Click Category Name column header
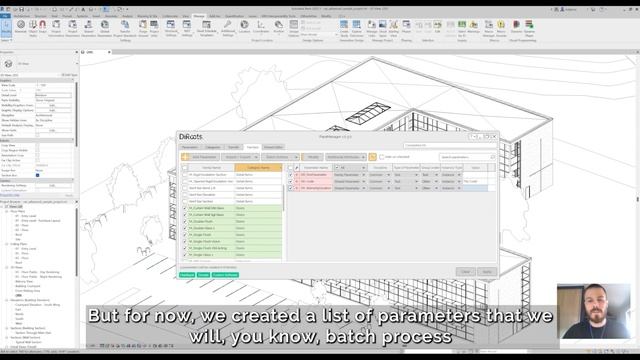This screenshot has width=640, height=360. pyautogui.click(x=258, y=168)
